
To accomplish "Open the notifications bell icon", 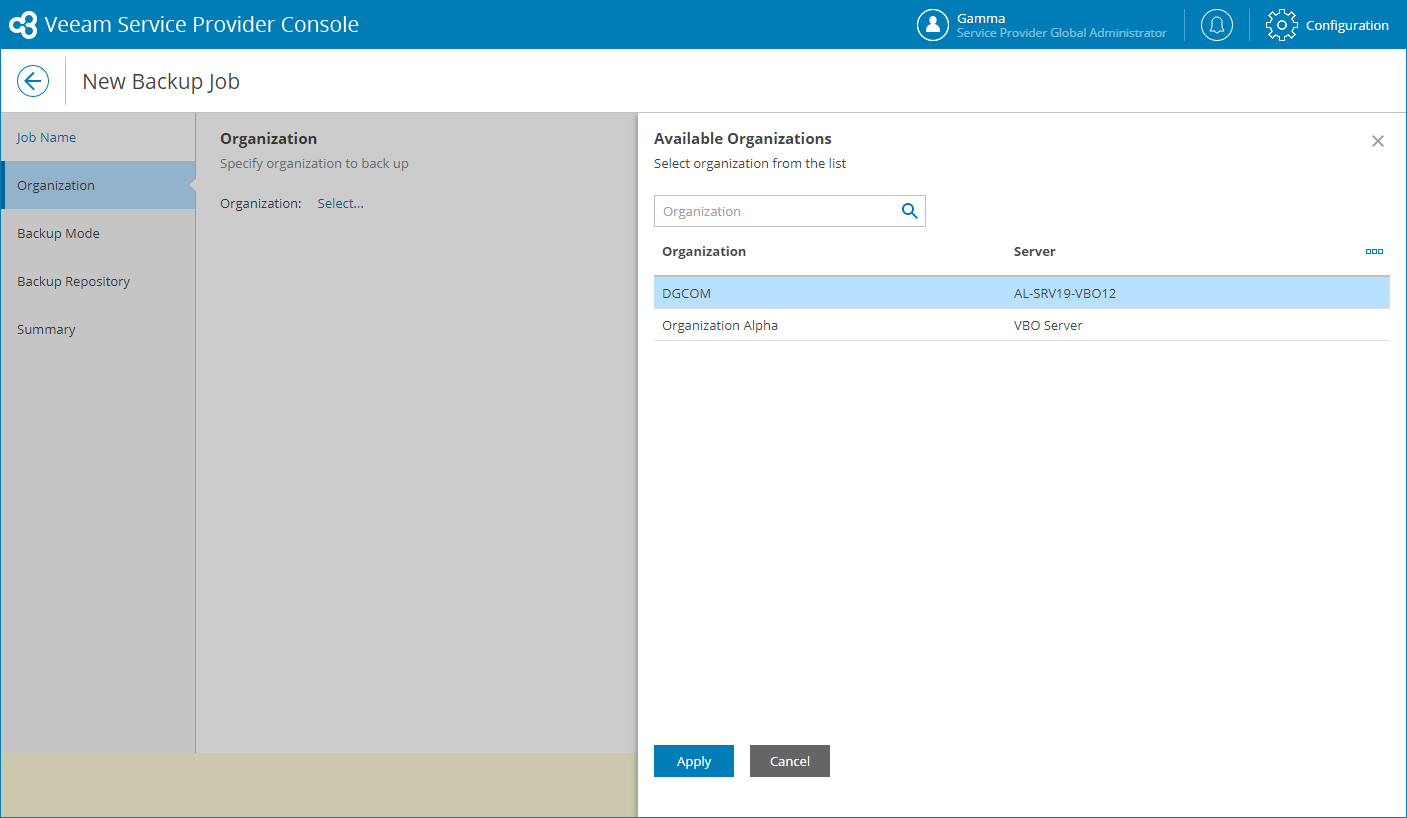I will [x=1217, y=25].
